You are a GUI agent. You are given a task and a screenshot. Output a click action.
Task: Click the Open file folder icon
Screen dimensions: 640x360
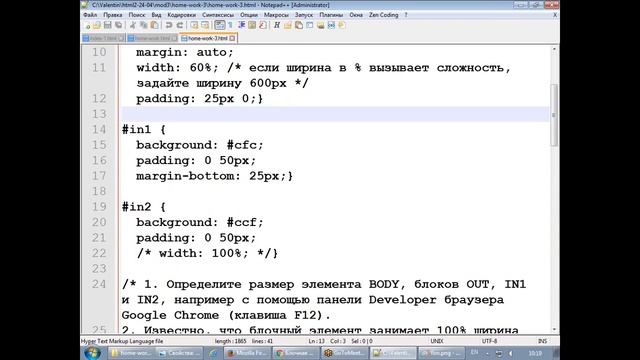[x=97, y=25]
